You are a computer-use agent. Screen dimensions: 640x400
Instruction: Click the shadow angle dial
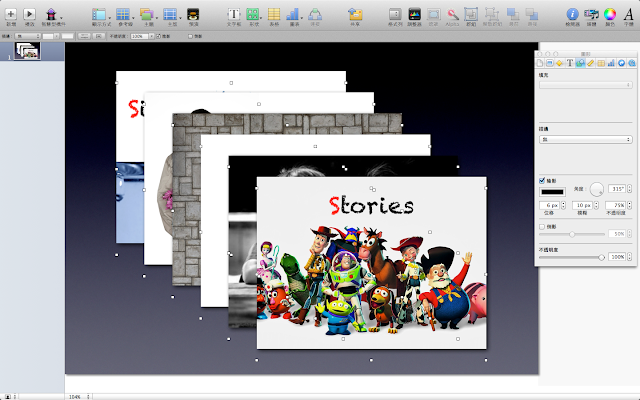[596, 189]
